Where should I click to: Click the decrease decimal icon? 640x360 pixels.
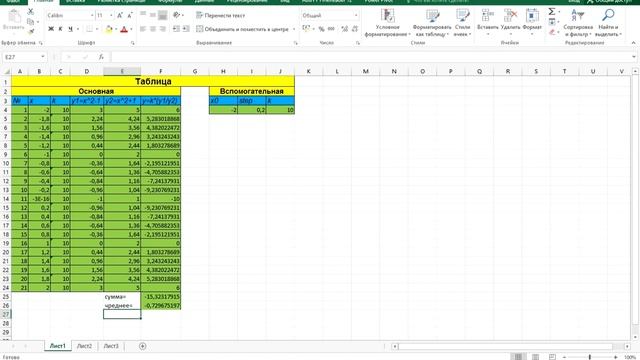355,29
